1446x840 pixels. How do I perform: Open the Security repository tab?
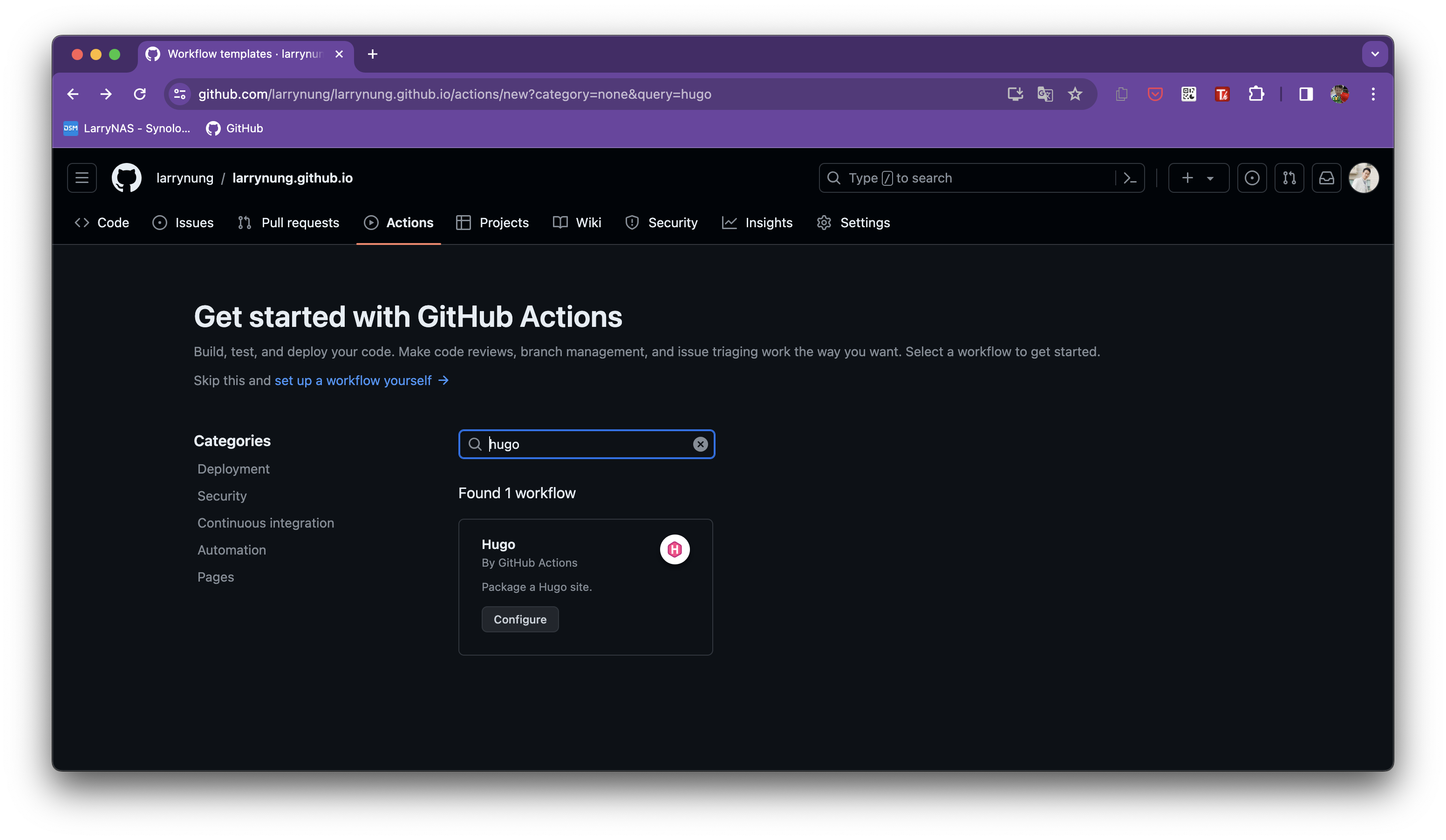661,223
